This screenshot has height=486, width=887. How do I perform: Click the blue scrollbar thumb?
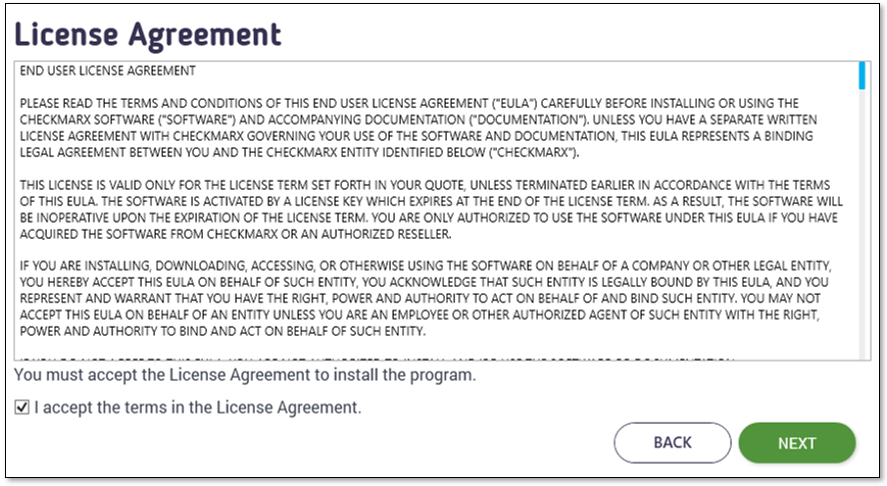(x=863, y=76)
